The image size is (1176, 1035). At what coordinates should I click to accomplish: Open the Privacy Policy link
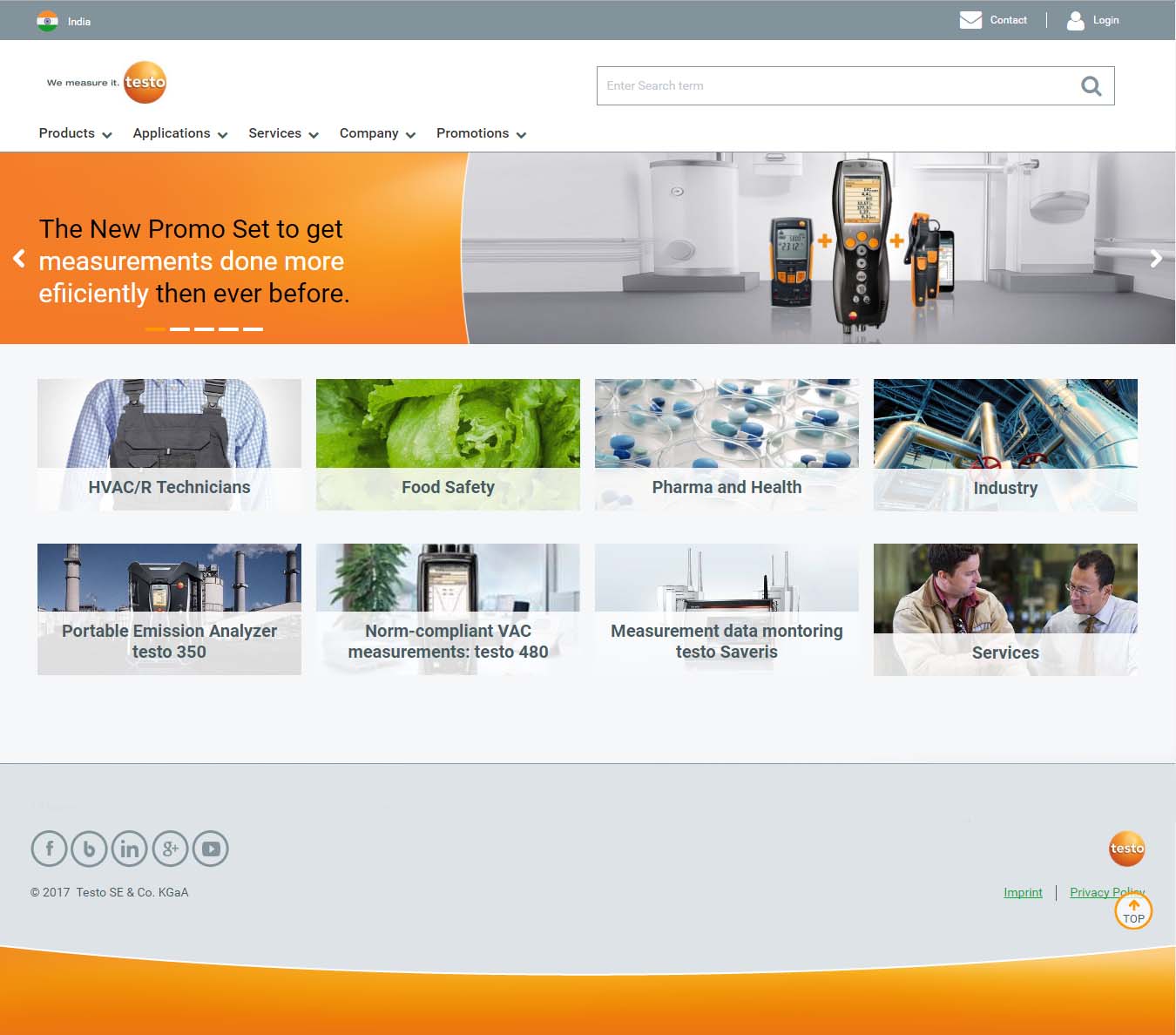[x=1107, y=892]
